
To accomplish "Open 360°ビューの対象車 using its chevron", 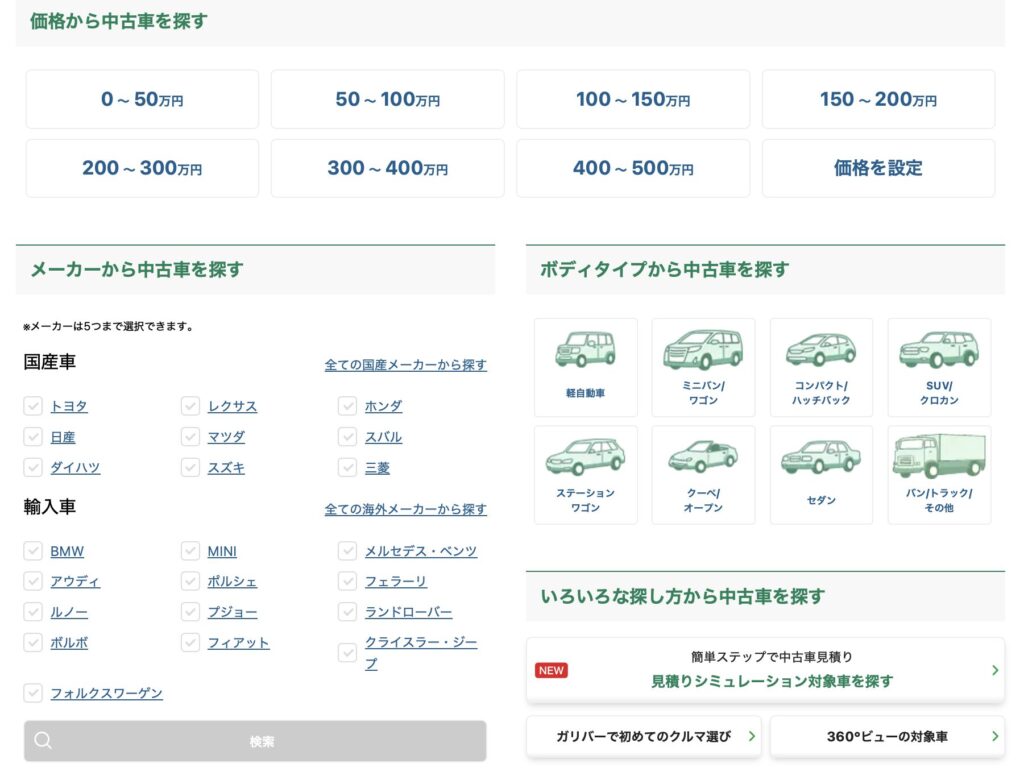I will tap(994, 736).
